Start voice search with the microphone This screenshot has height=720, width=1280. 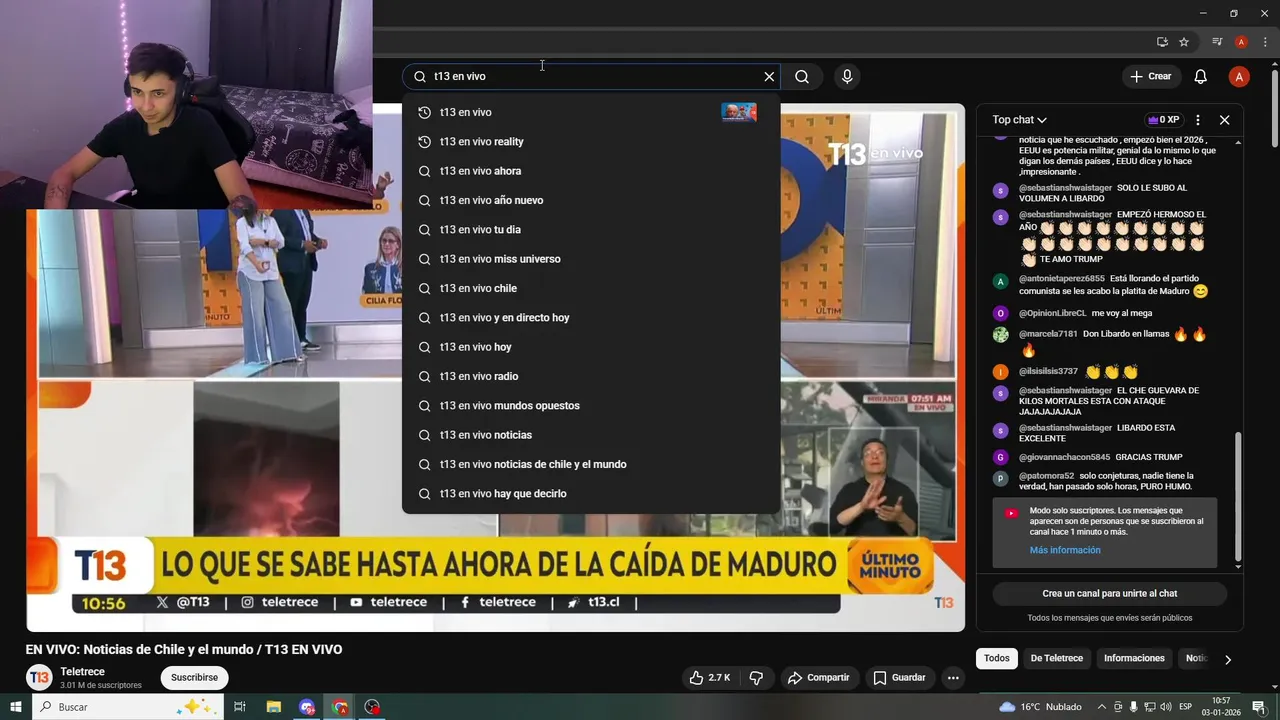[x=847, y=76]
